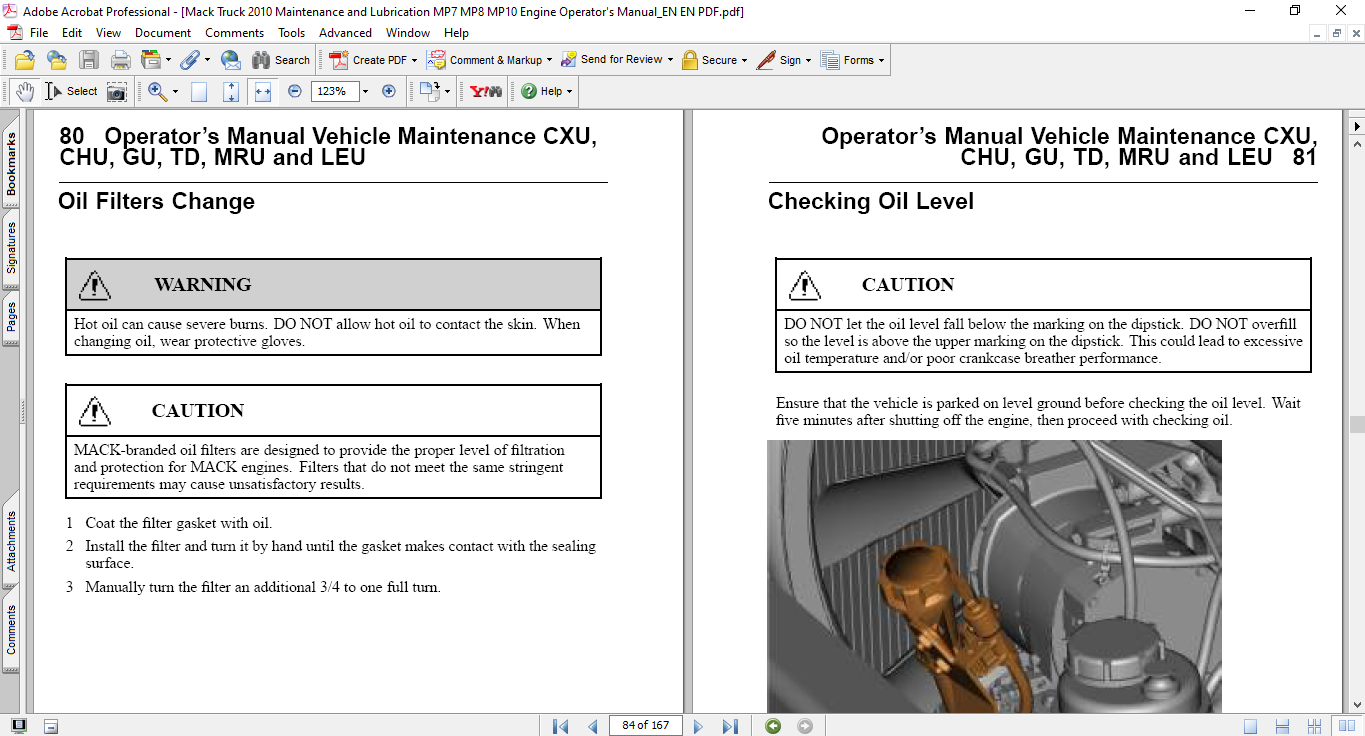Click the Fit Width icon

(263, 91)
